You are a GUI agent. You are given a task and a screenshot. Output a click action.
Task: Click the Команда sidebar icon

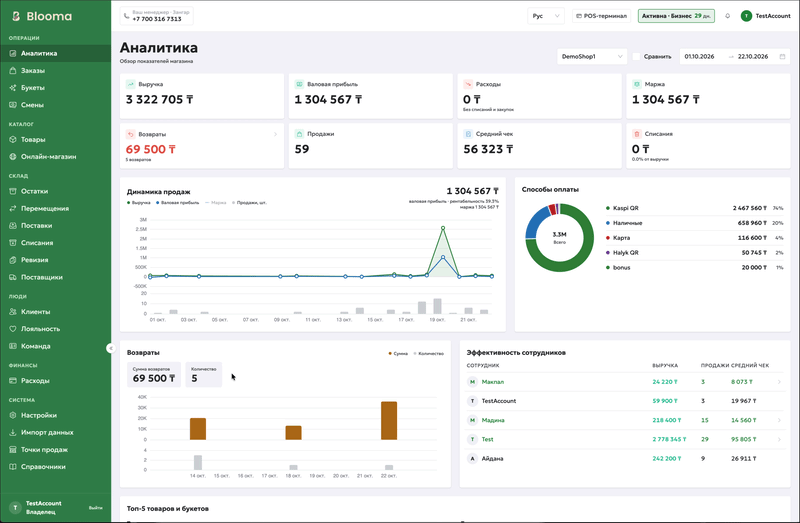tap(13, 346)
